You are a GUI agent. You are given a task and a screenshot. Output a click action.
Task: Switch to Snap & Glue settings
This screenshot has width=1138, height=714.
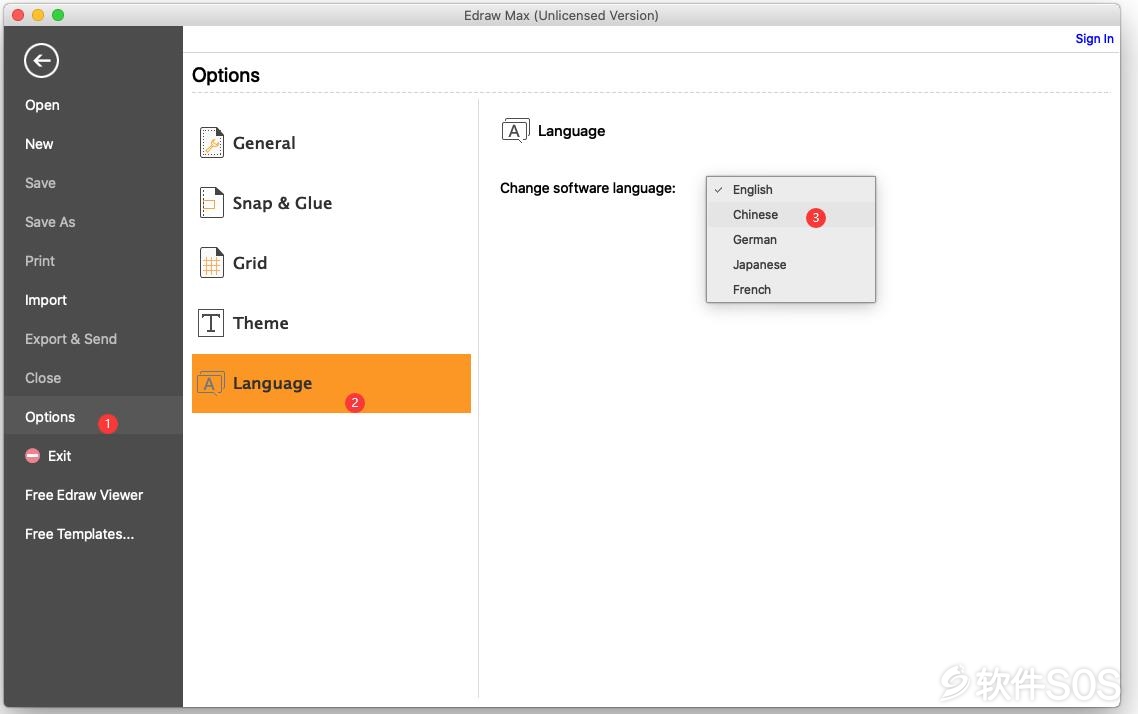[331, 203]
